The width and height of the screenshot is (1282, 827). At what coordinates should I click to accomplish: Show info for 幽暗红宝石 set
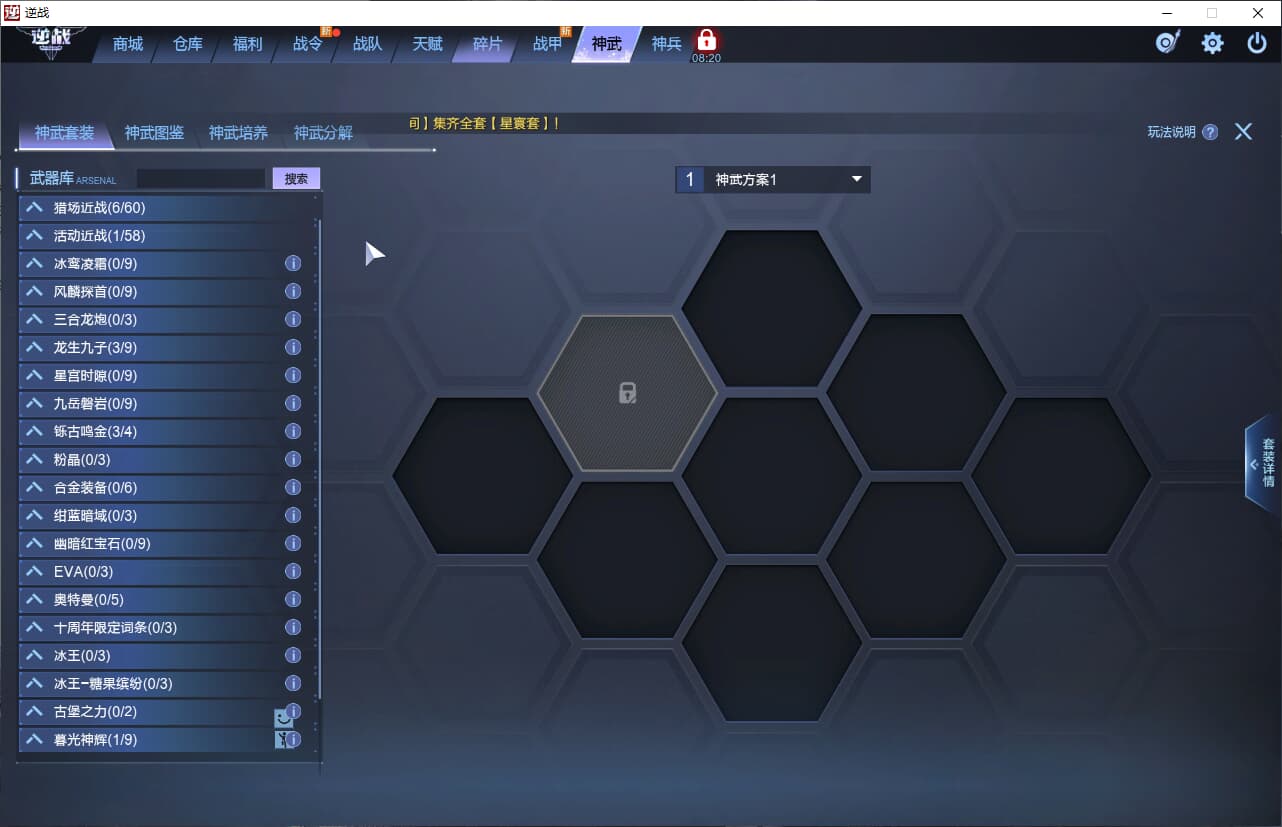point(293,544)
